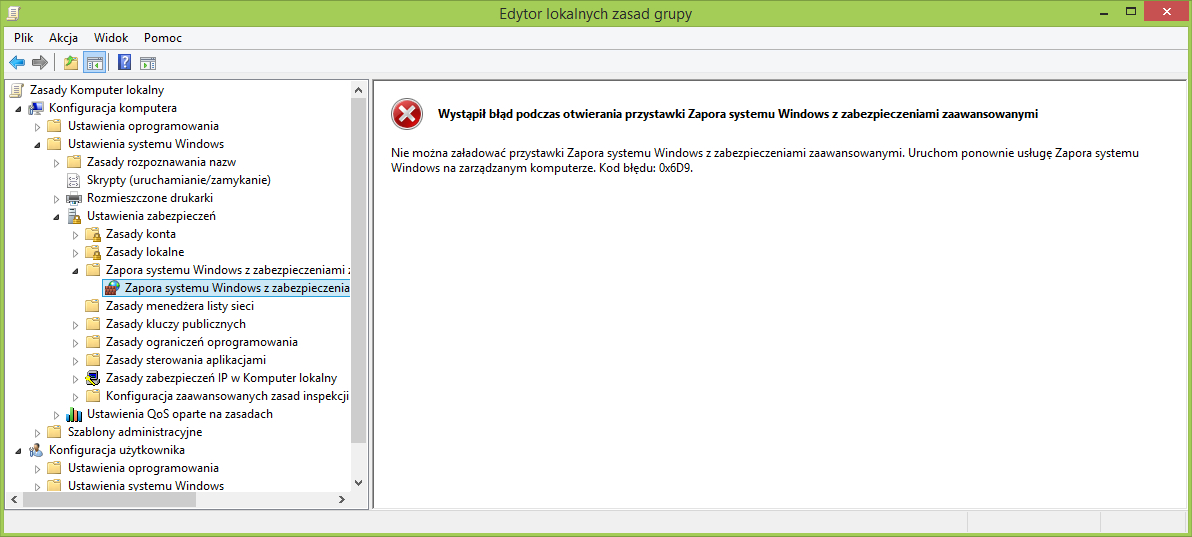Click the tree vertical scrollbar down arrow
Screen dimensions: 1192x537
pyautogui.click(x=359, y=482)
